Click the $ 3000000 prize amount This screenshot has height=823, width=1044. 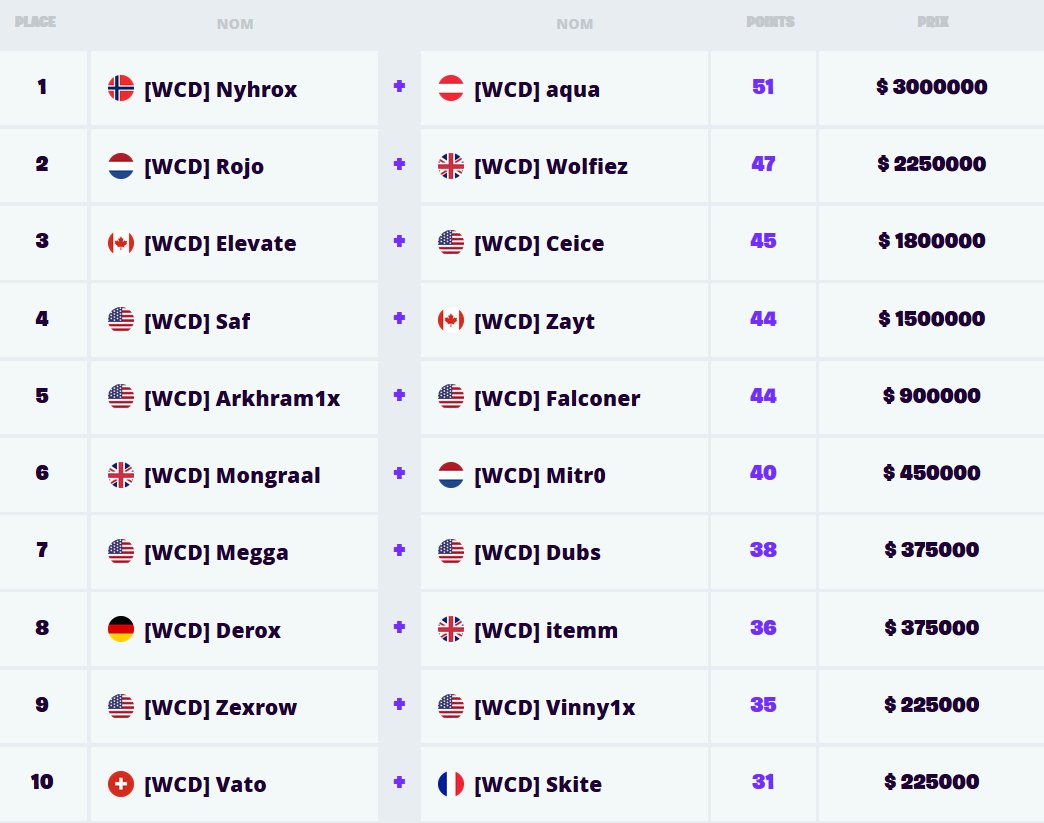(931, 87)
